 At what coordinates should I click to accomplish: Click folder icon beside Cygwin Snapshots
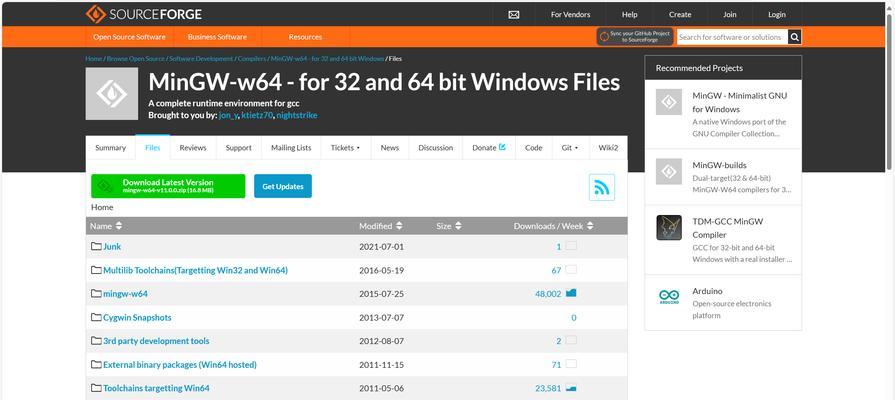tap(96, 317)
